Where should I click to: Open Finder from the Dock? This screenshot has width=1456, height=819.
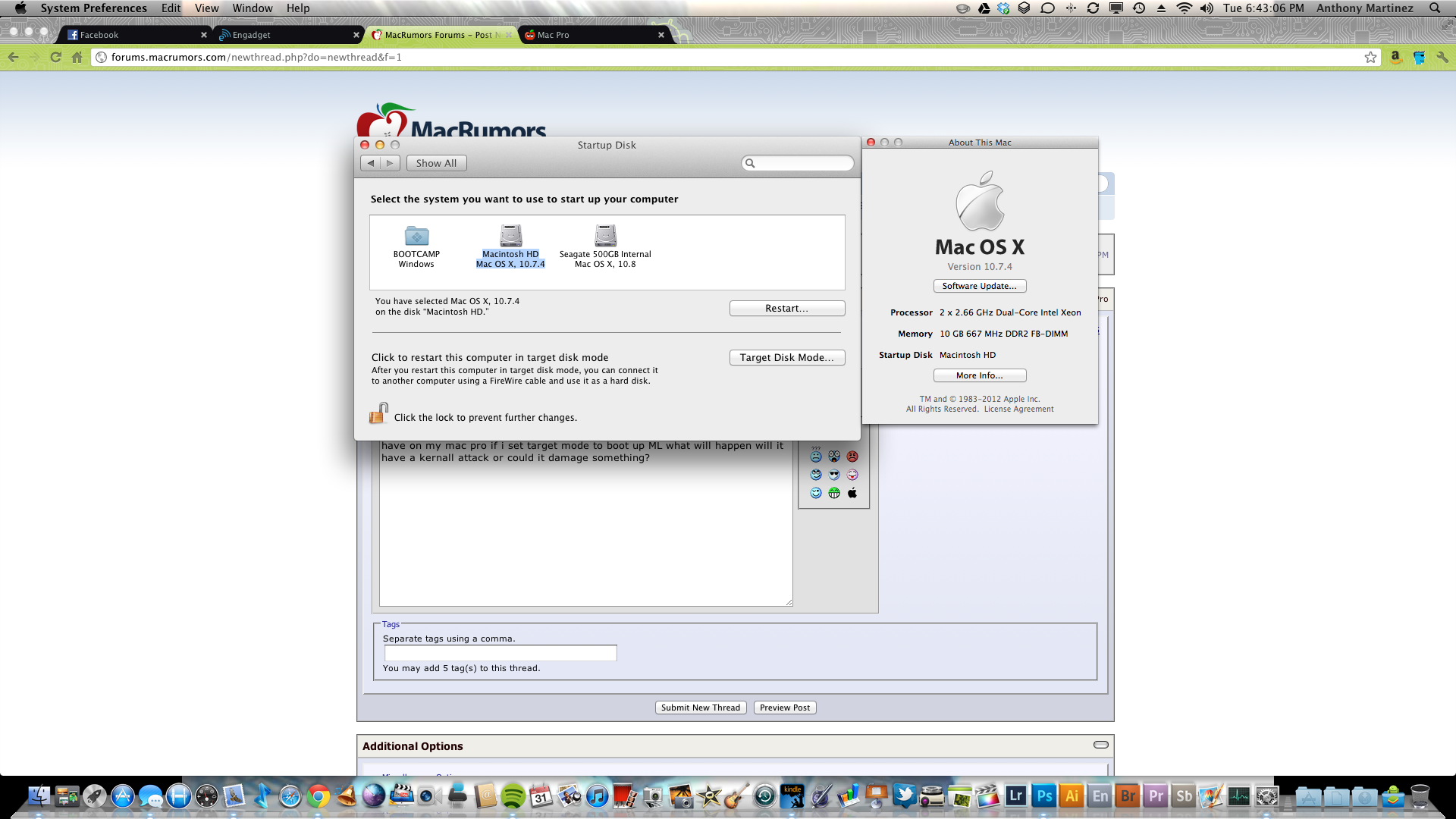click(x=39, y=796)
